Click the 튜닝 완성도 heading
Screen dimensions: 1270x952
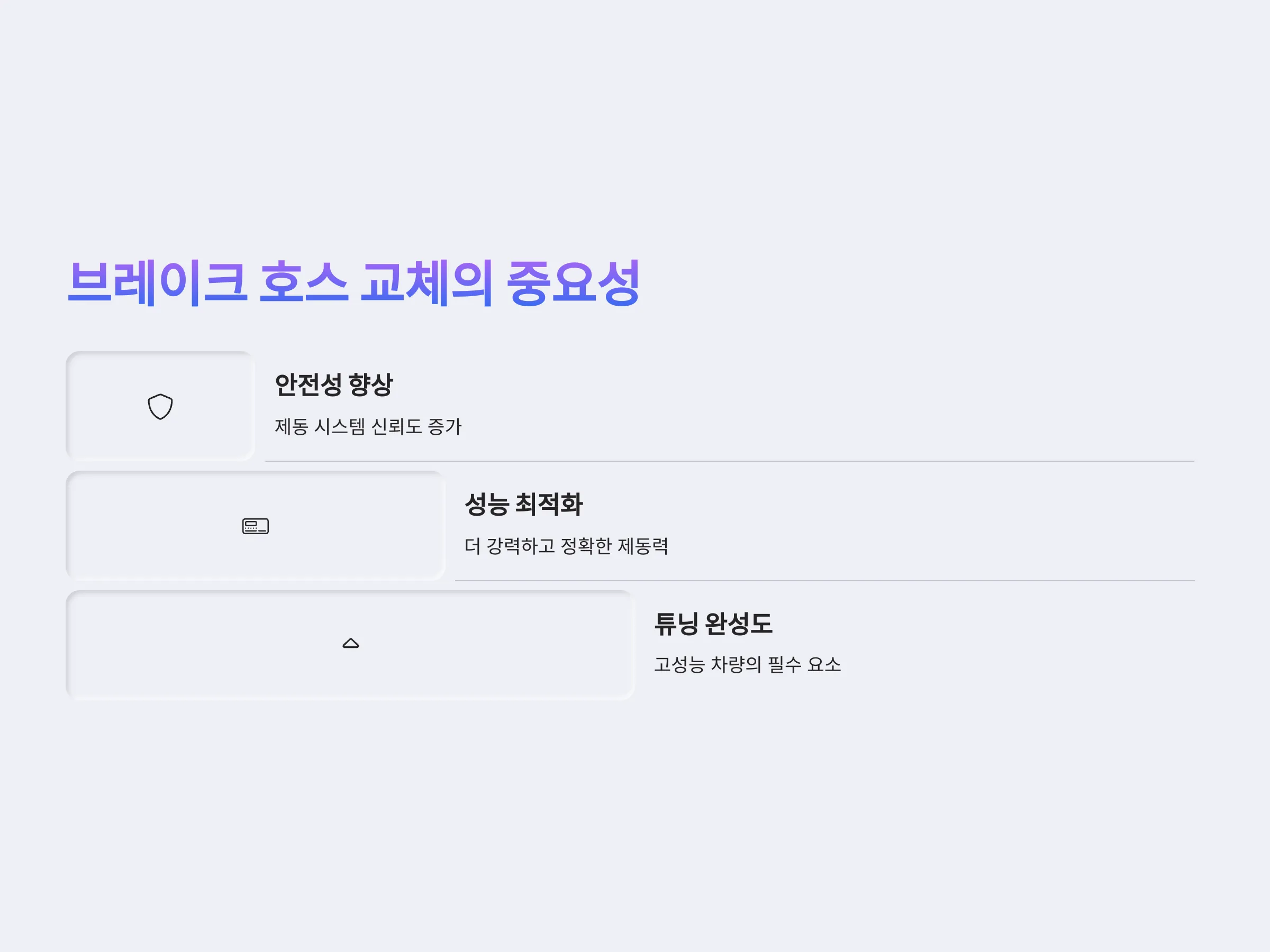coord(713,623)
